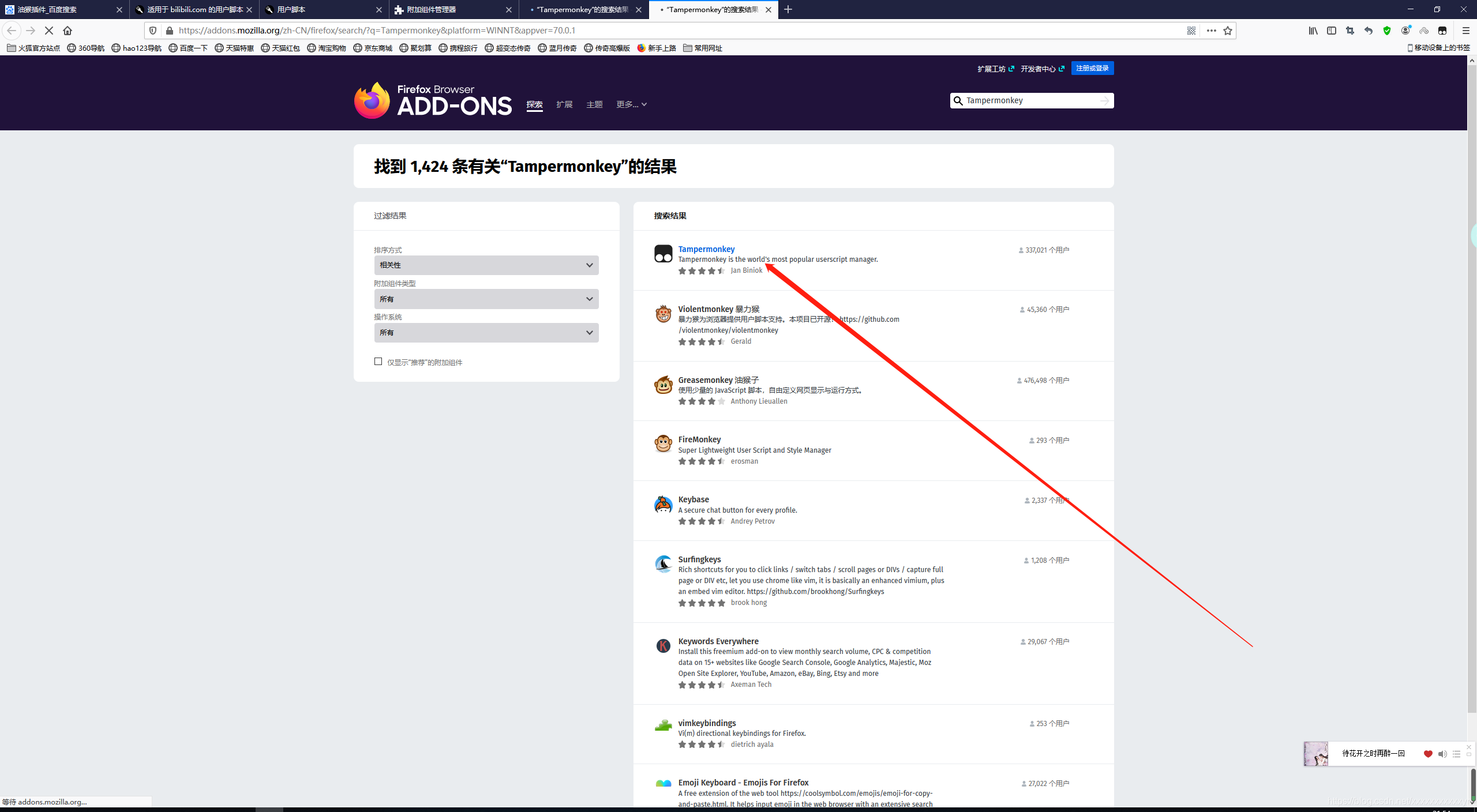Toggle the red heart favorite on music widget
The image size is (1477, 812).
pos(1428,754)
